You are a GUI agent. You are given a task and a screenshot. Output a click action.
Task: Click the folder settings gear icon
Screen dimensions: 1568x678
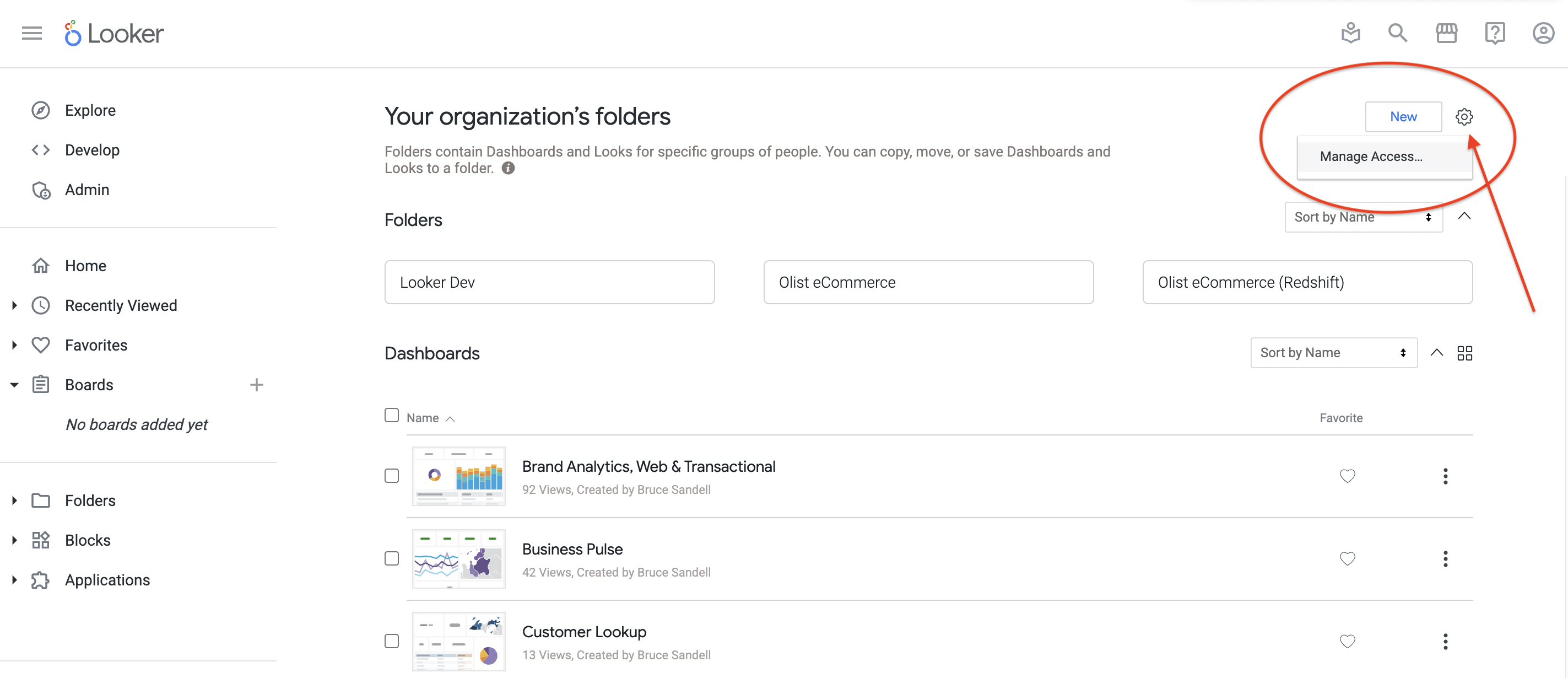tap(1464, 116)
